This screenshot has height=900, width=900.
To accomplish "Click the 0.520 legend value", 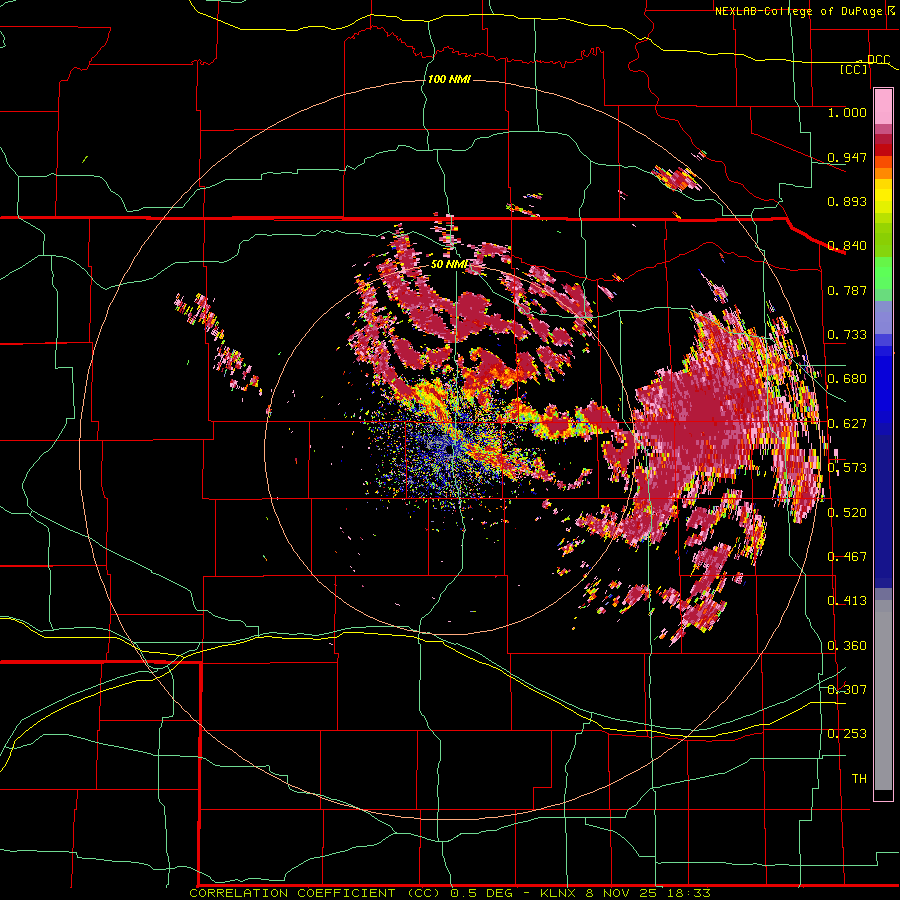I will click(847, 513).
